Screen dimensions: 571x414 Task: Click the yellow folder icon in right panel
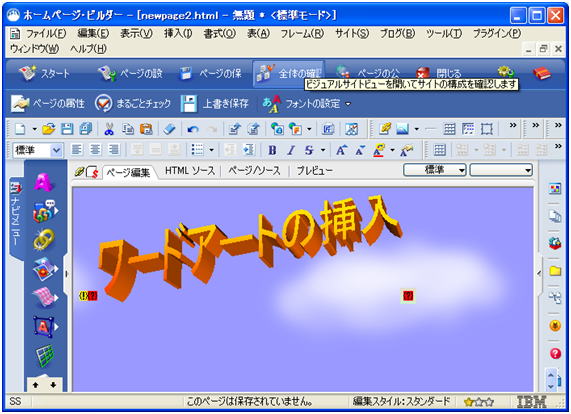pyautogui.click(x=555, y=271)
